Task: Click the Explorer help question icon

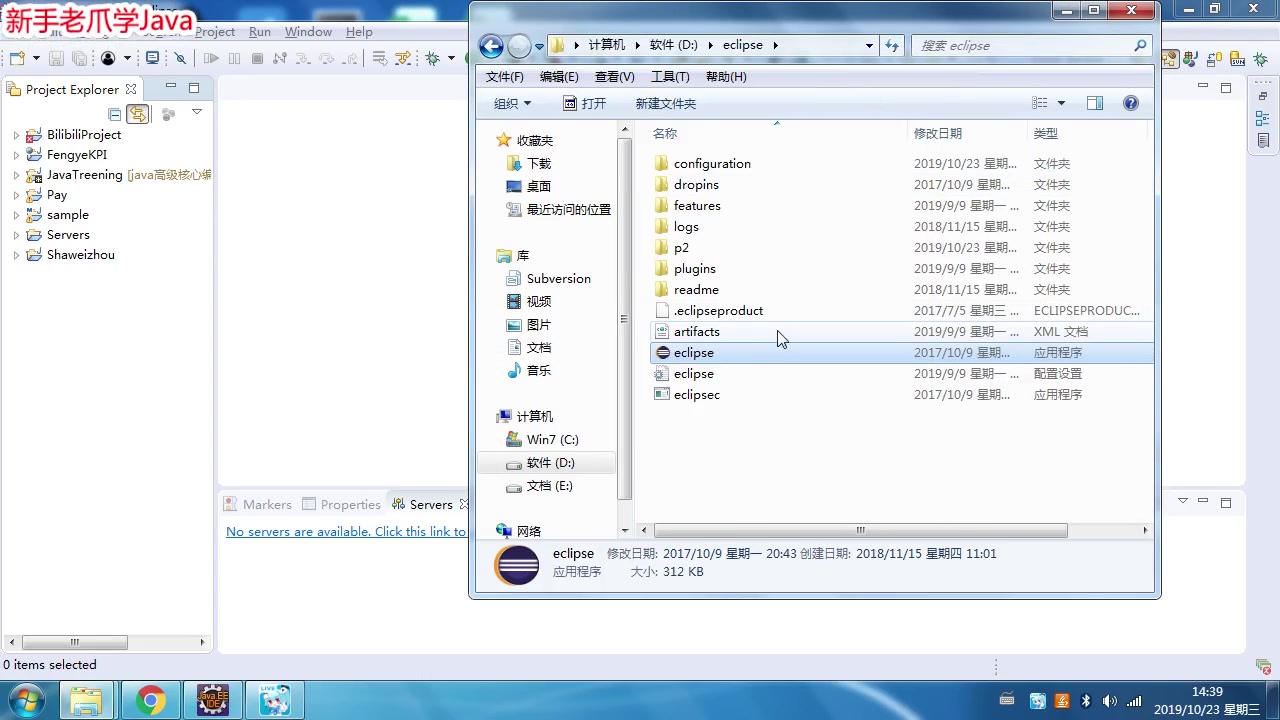Action: pos(1131,103)
